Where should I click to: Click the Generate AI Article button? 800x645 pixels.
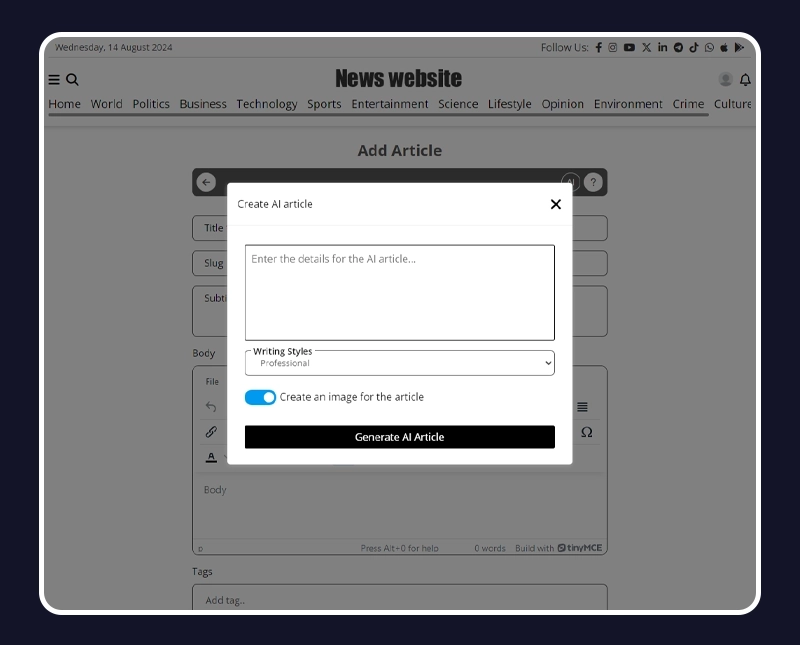[399, 437]
